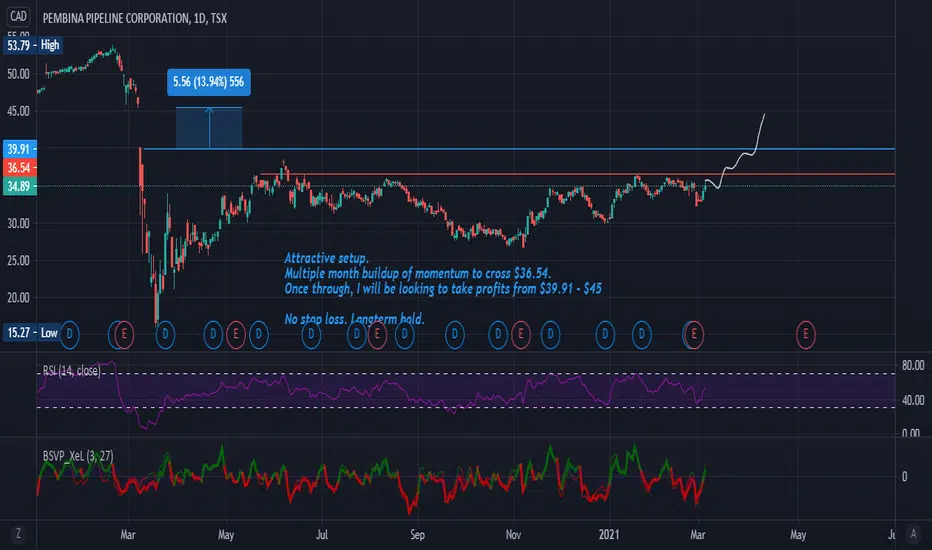Select the blue 39.91 price level label

coord(20,149)
